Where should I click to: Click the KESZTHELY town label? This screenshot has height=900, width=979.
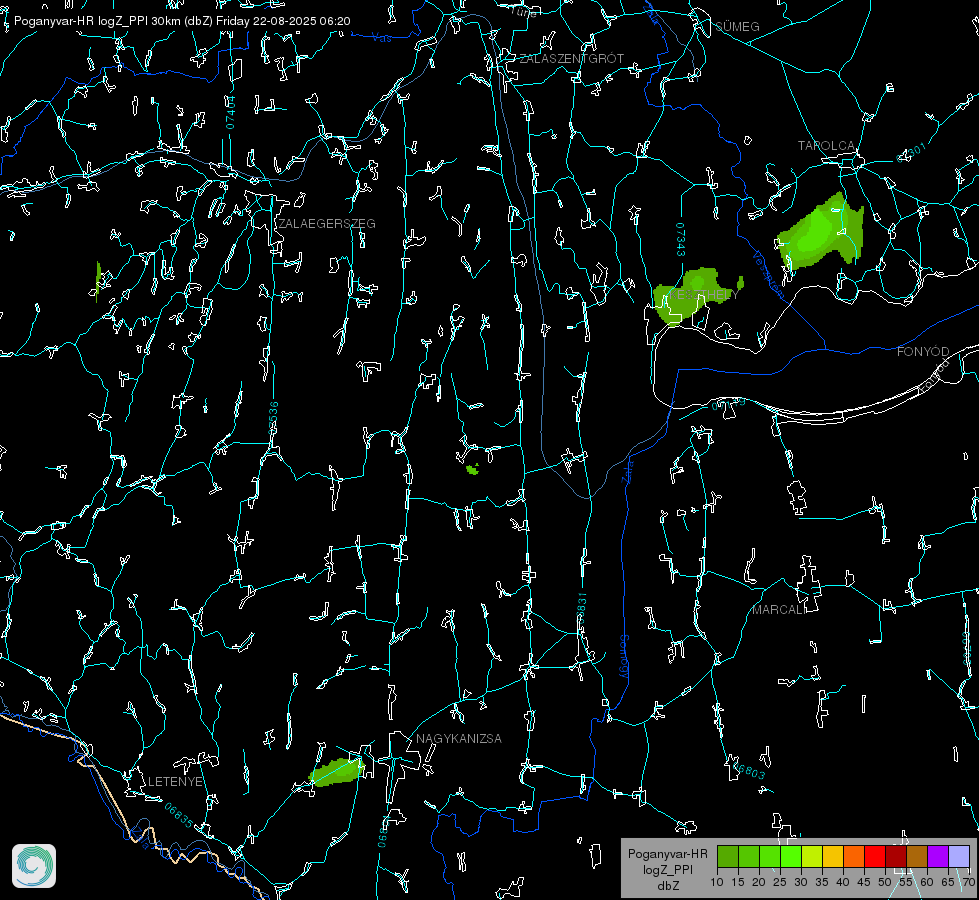(x=704, y=294)
